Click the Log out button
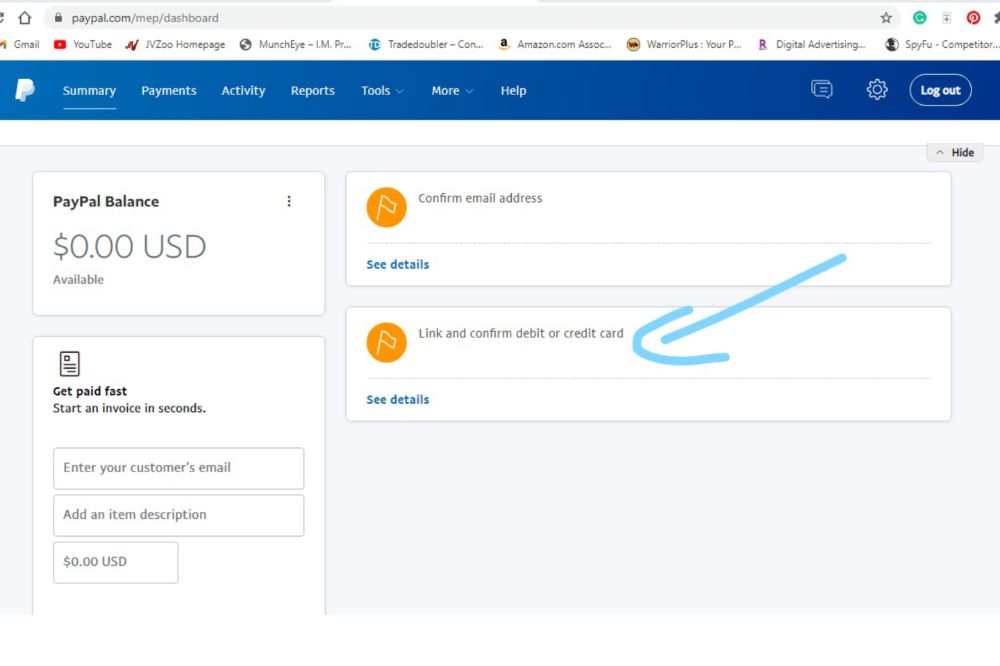 (940, 90)
